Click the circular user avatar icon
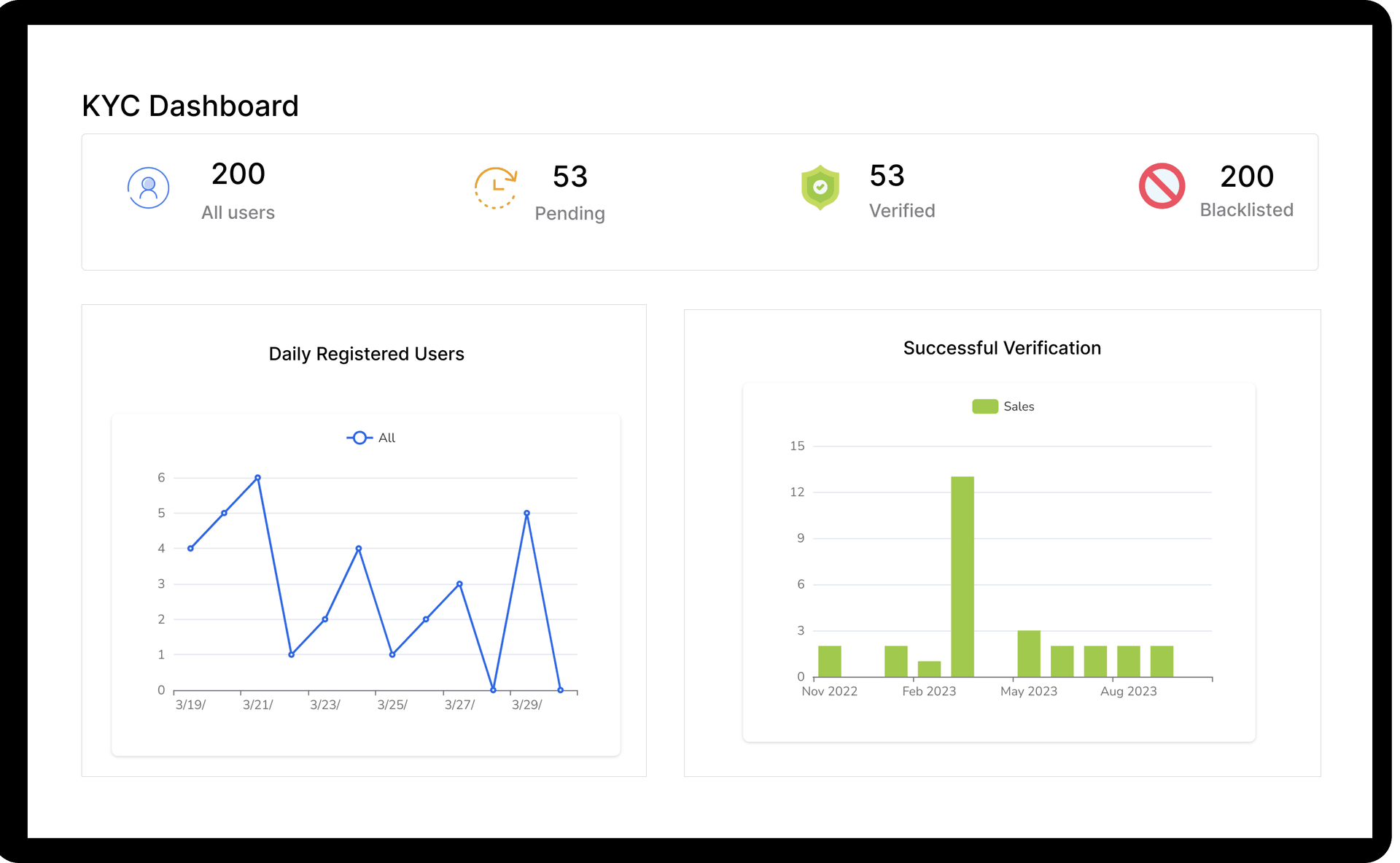This screenshot has height=863, width=1400. point(148,187)
